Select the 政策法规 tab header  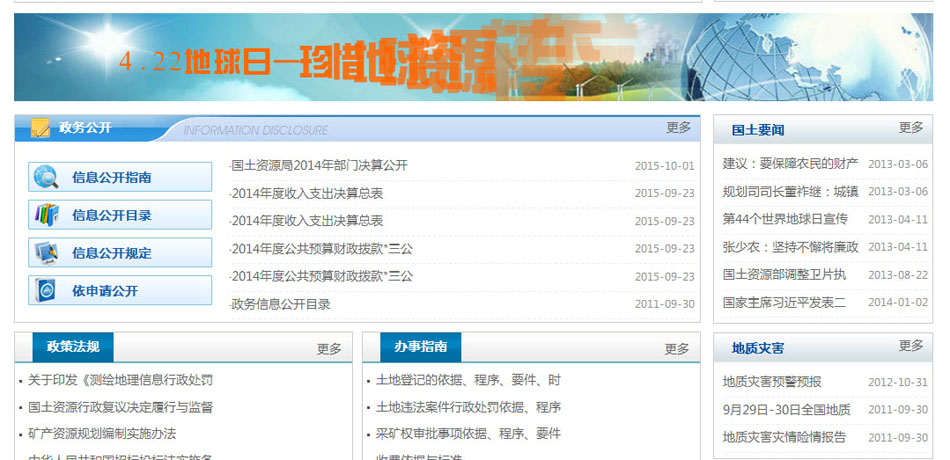tap(73, 348)
